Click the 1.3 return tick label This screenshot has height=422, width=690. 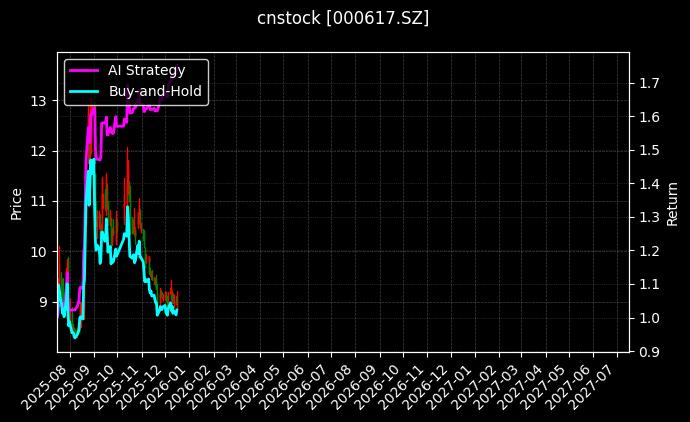pyautogui.click(x=649, y=217)
